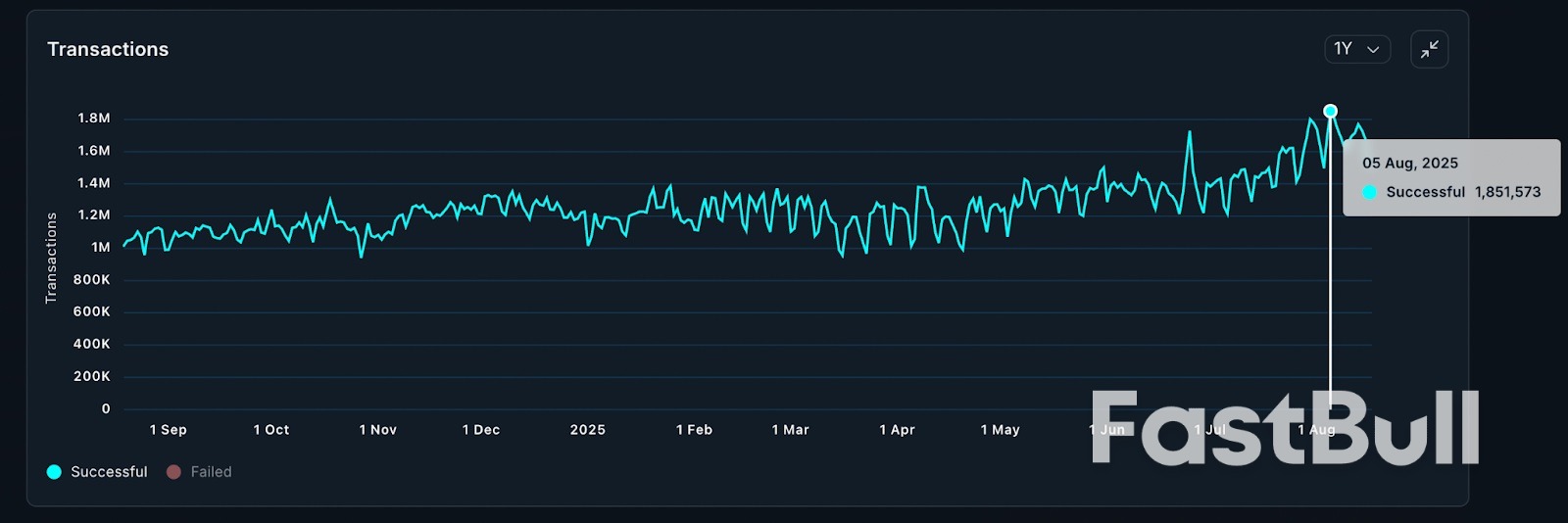The height and width of the screenshot is (523, 1568).
Task: Toggle the Failed series label
Action: click(211, 472)
